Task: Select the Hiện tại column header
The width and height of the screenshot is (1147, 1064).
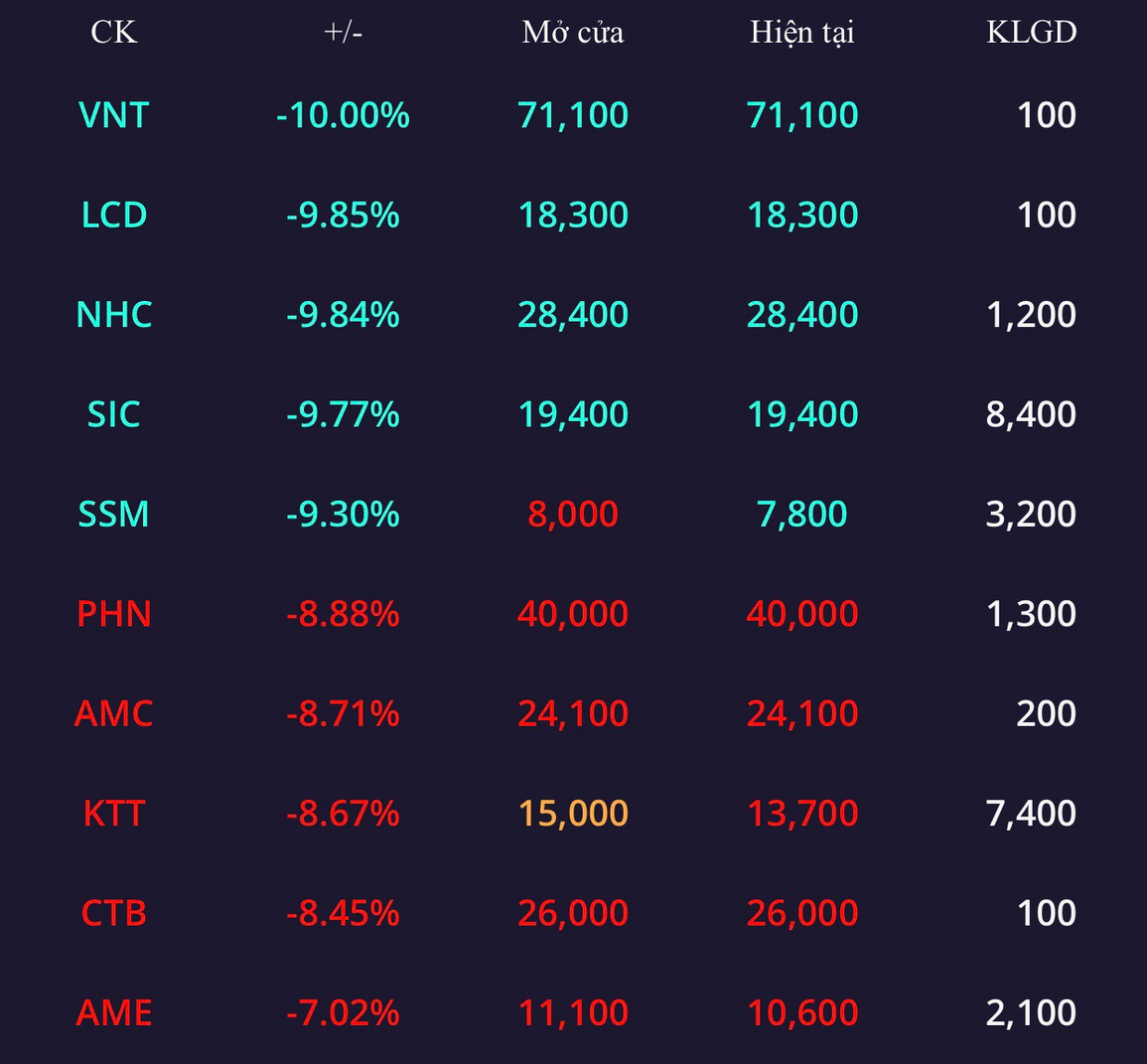Action: pyautogui.click(x=801, y=32)
